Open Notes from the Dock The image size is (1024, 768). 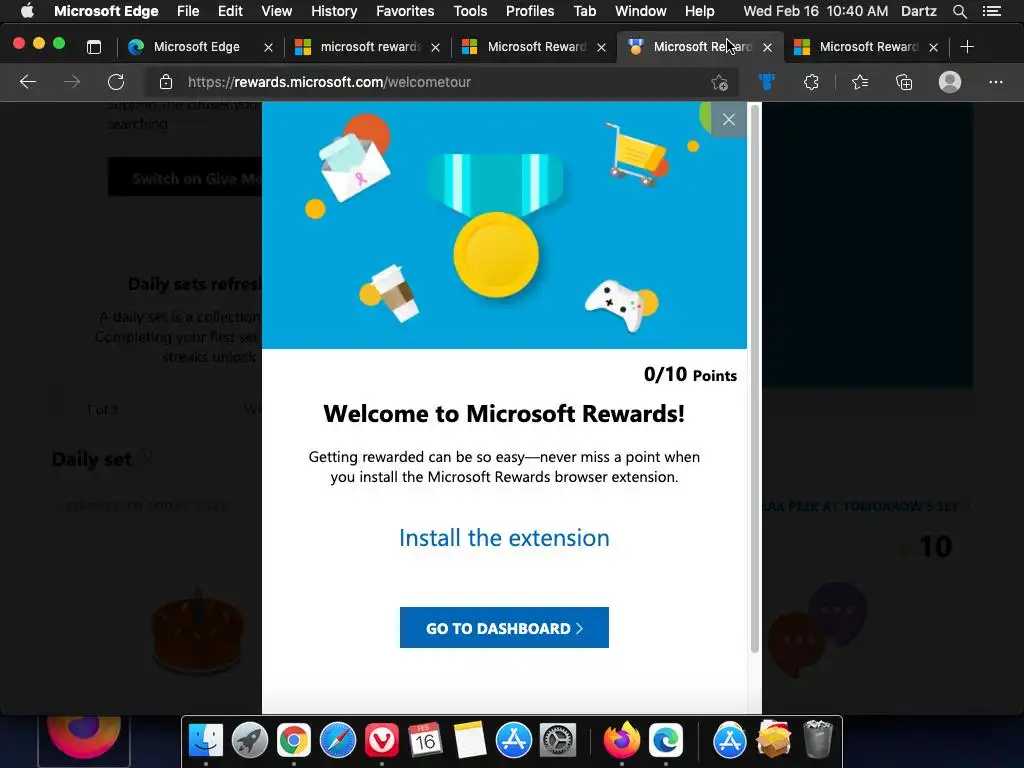point(470,740)
